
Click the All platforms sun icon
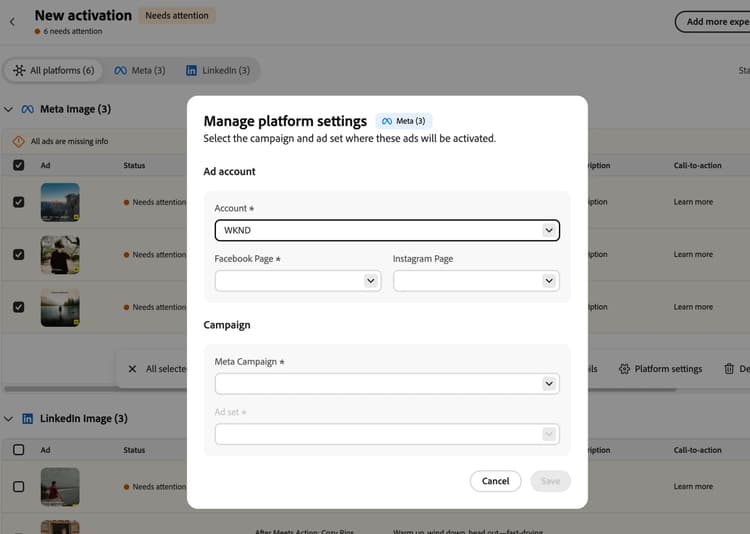click(19, 70)
